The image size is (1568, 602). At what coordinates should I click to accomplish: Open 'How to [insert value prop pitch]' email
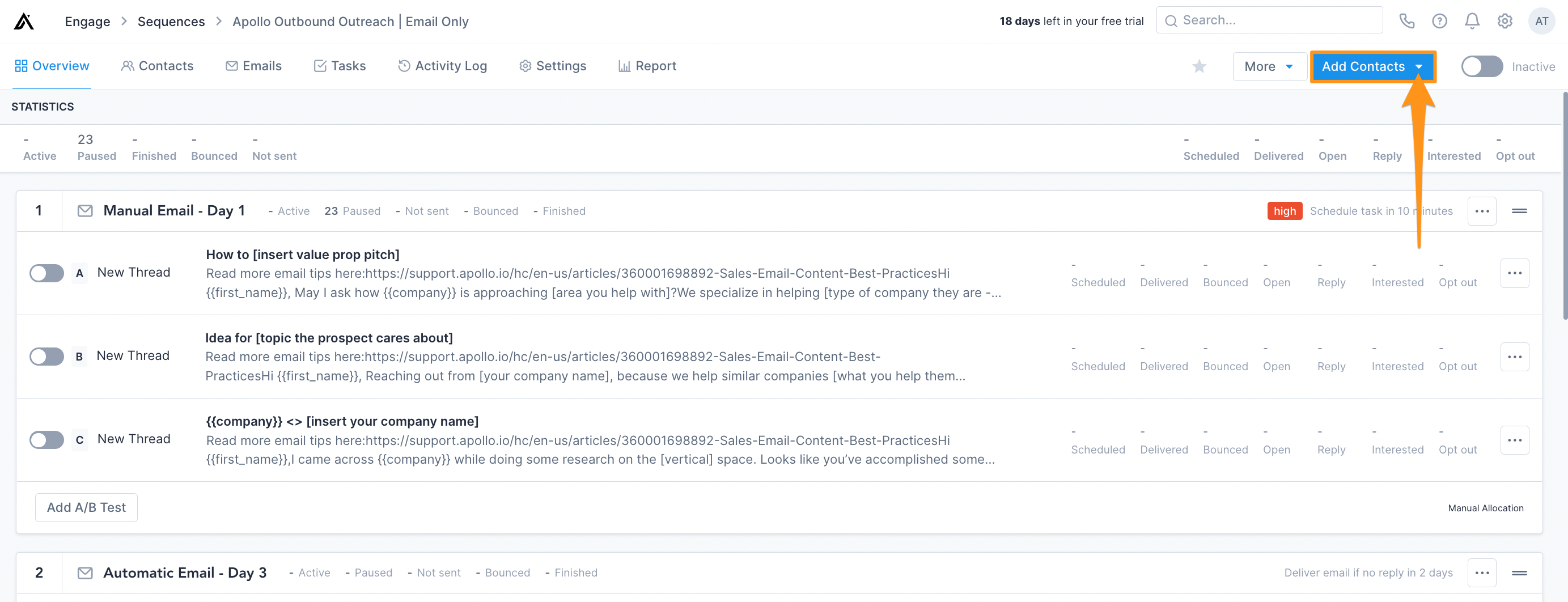coord(303,255)
